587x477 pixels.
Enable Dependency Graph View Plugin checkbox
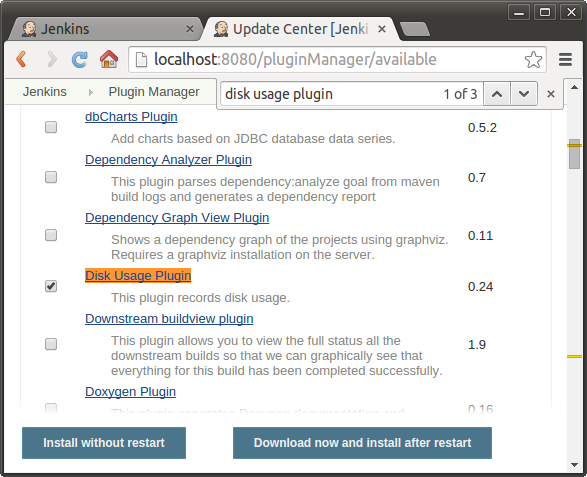(x=51, y=235)
